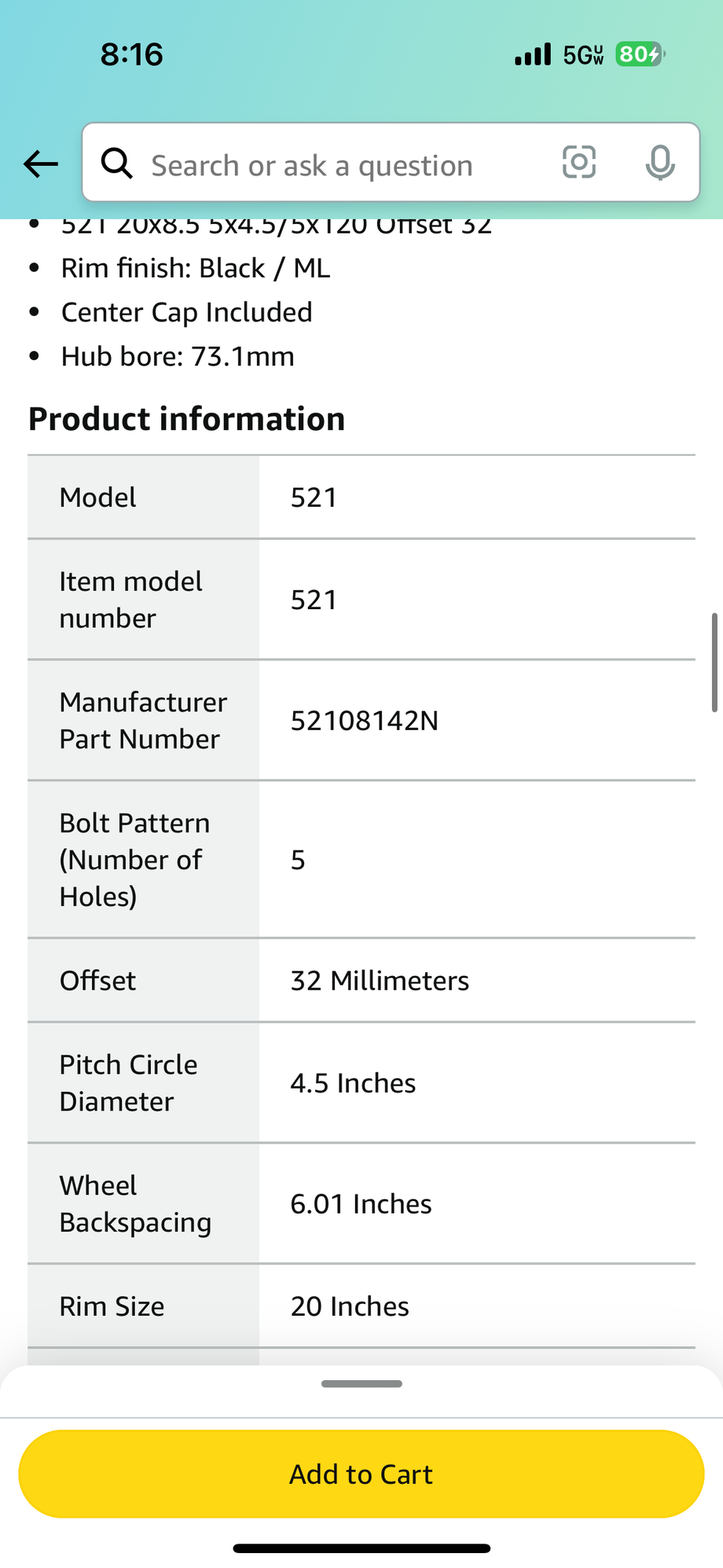Tap the cellular signal bars icon
The height and width of the screenshot is (1568, 723).
click(x=533, y=54)
